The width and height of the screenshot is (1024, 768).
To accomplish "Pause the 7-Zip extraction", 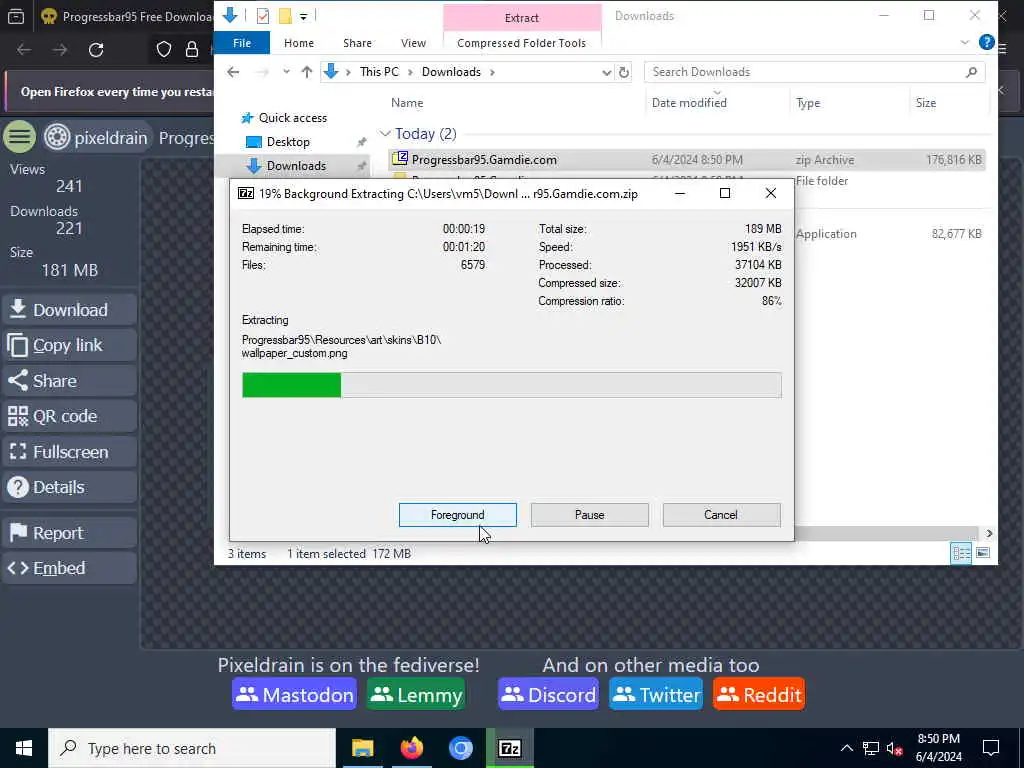I will (589, 515).
